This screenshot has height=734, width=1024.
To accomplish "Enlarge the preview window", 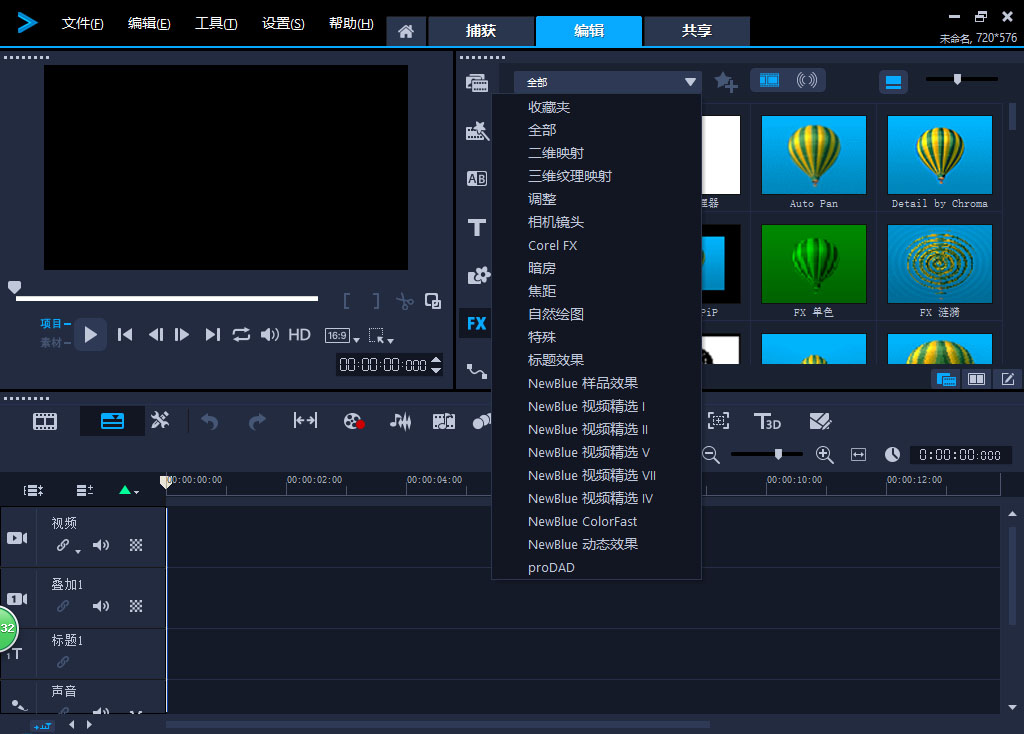I will click(432, 301).
